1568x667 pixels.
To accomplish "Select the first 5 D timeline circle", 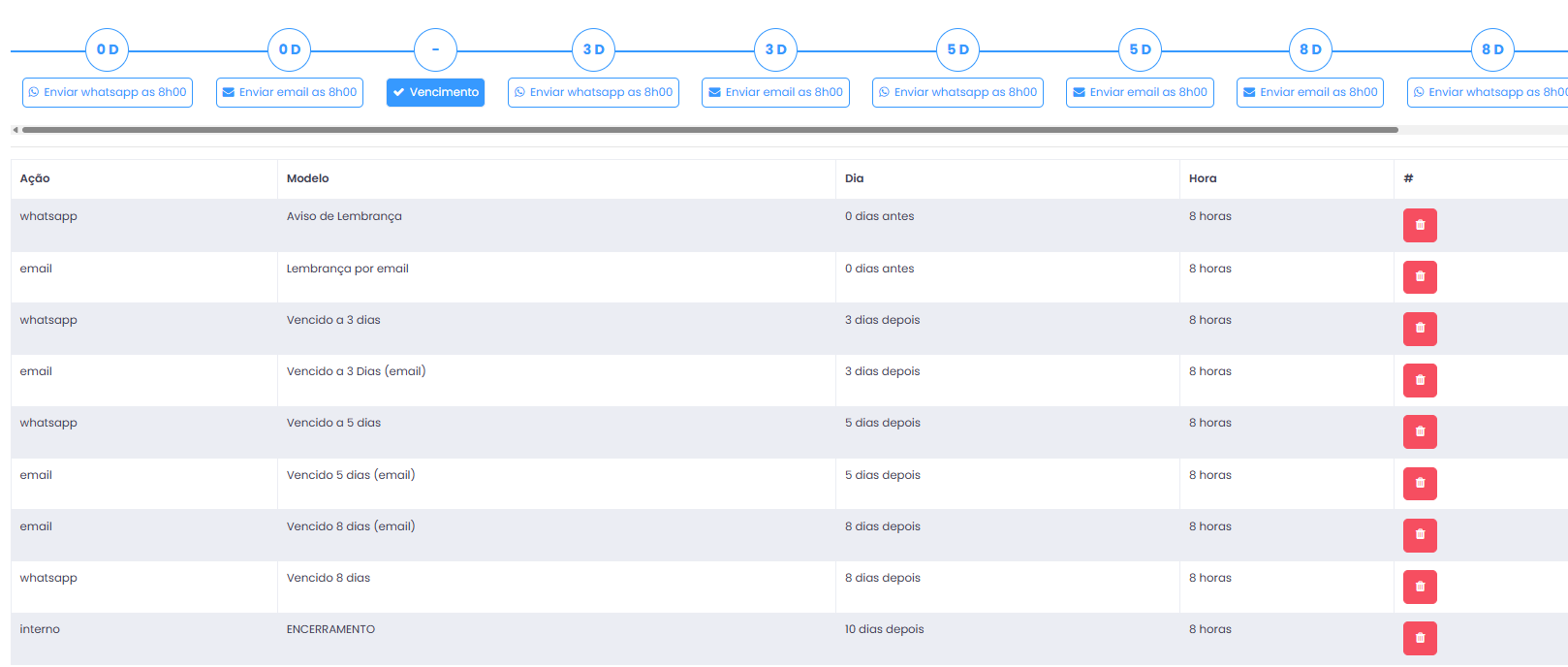I will tap(957, 49).
